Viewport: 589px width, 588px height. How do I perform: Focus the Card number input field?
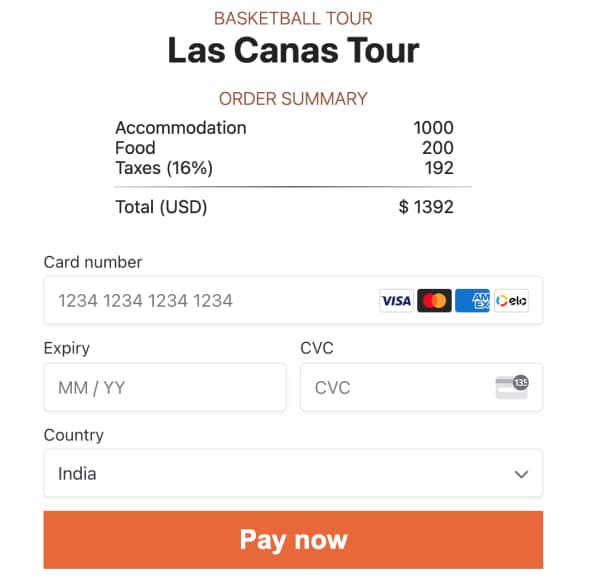293,300
